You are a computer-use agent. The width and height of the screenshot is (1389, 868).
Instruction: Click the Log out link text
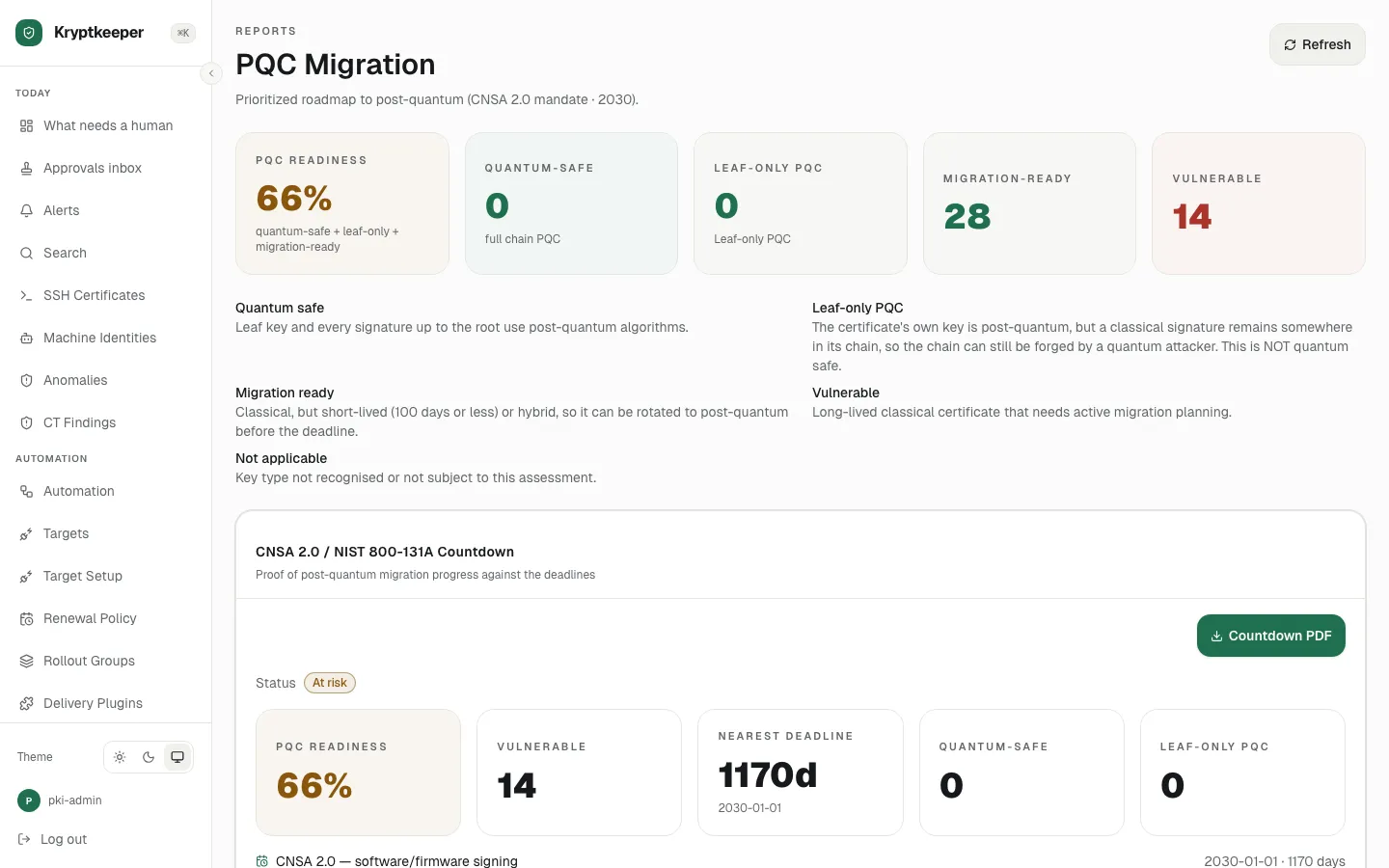tap(64, 839)
